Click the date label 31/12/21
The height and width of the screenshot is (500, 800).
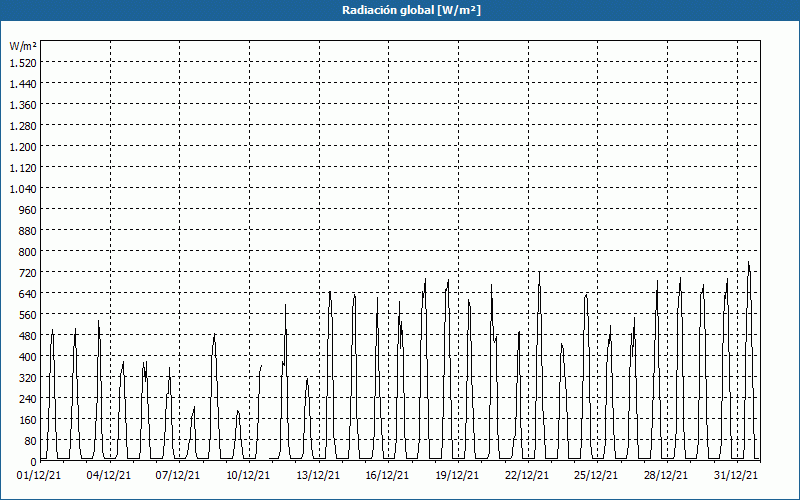(x=736, y=476)
